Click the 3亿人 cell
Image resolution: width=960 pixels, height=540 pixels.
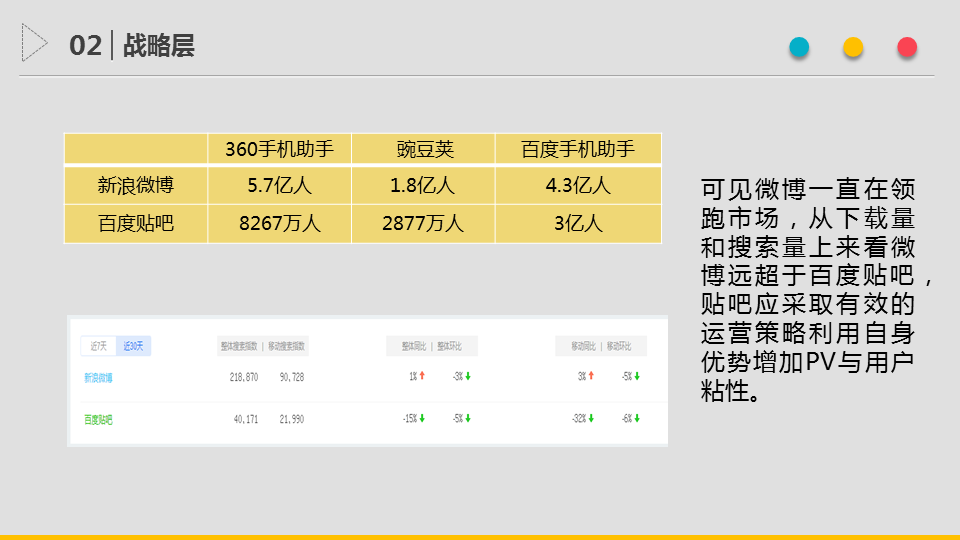578,223
